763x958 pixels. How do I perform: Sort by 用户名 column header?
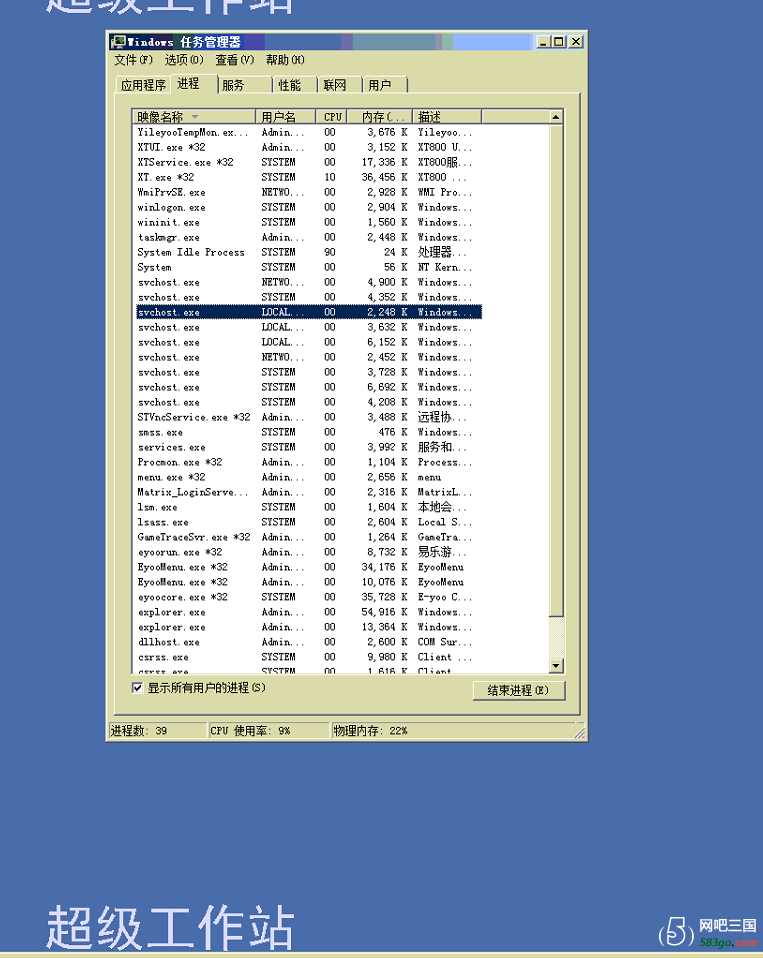tap(285, 117)
